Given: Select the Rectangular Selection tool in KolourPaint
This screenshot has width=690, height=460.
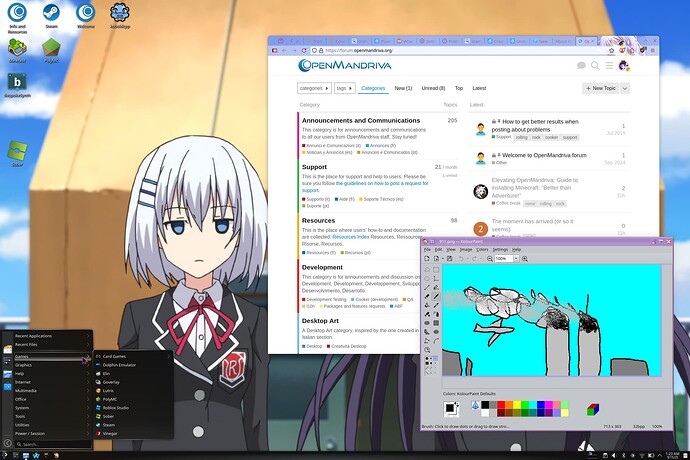Looking at the screenshot, I should click(436, 270).
